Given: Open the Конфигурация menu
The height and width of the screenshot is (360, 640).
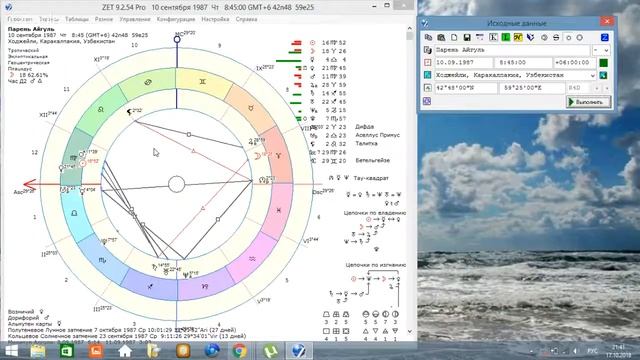Looking at the screenshot, I should tap(176, 19).
